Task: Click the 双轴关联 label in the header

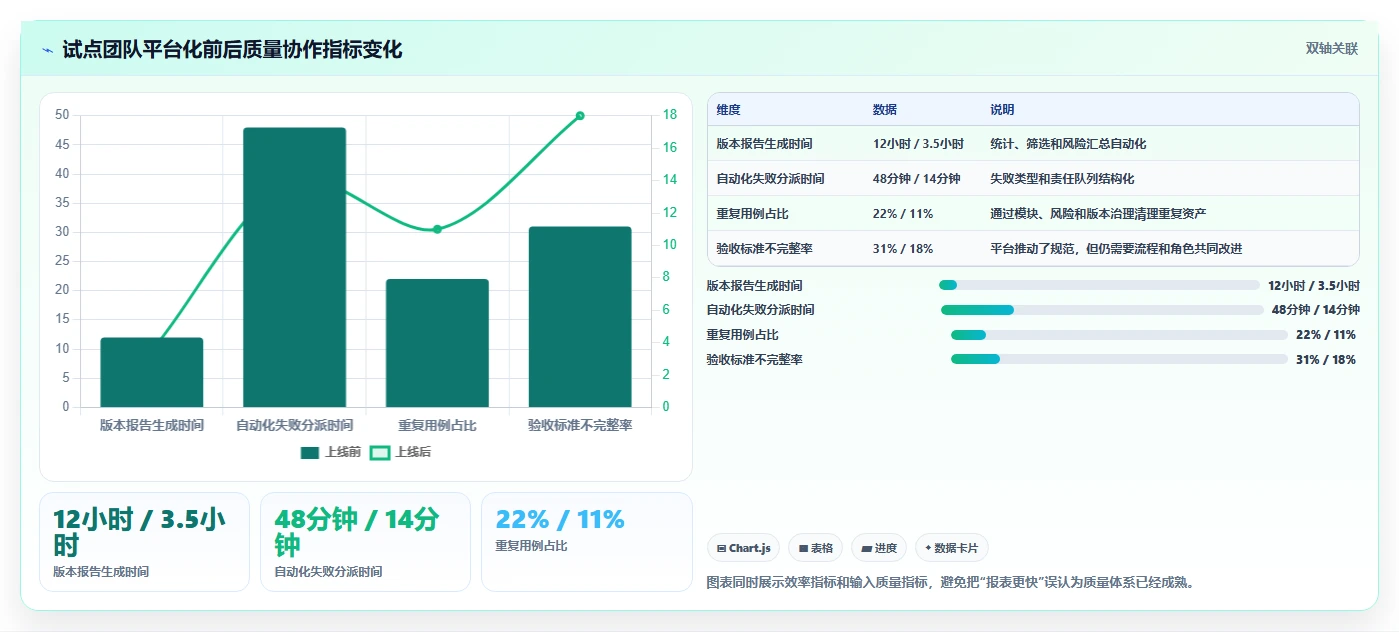Action: pos(1331,49)
